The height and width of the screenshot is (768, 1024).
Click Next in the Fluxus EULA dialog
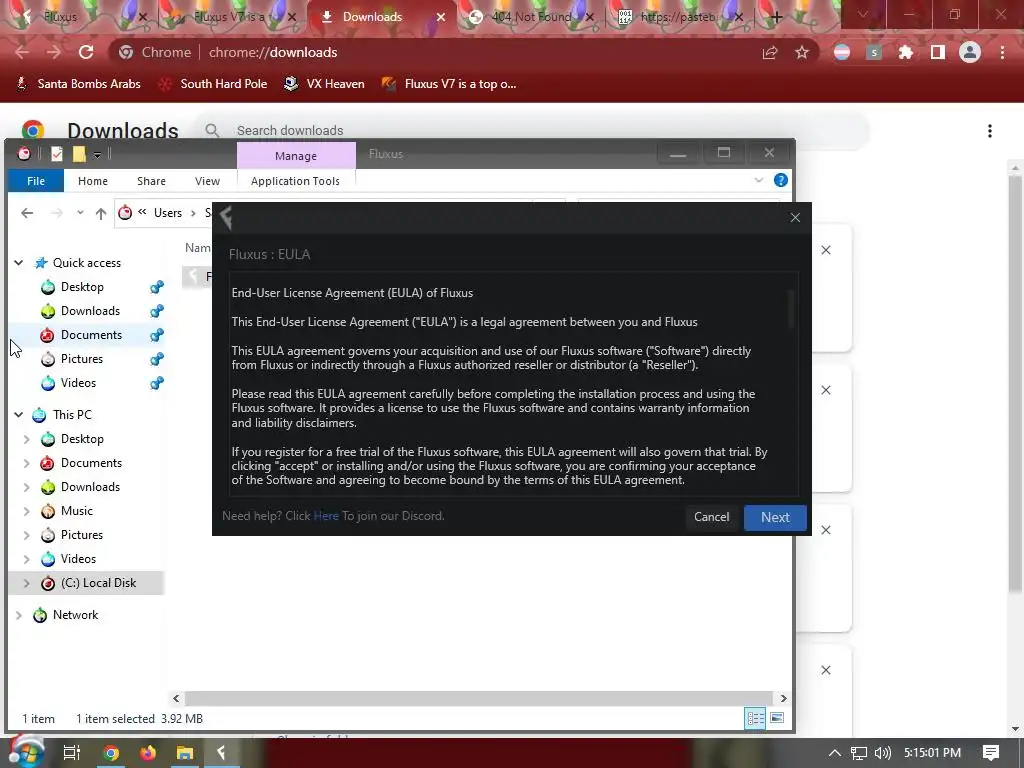[775, 517]
